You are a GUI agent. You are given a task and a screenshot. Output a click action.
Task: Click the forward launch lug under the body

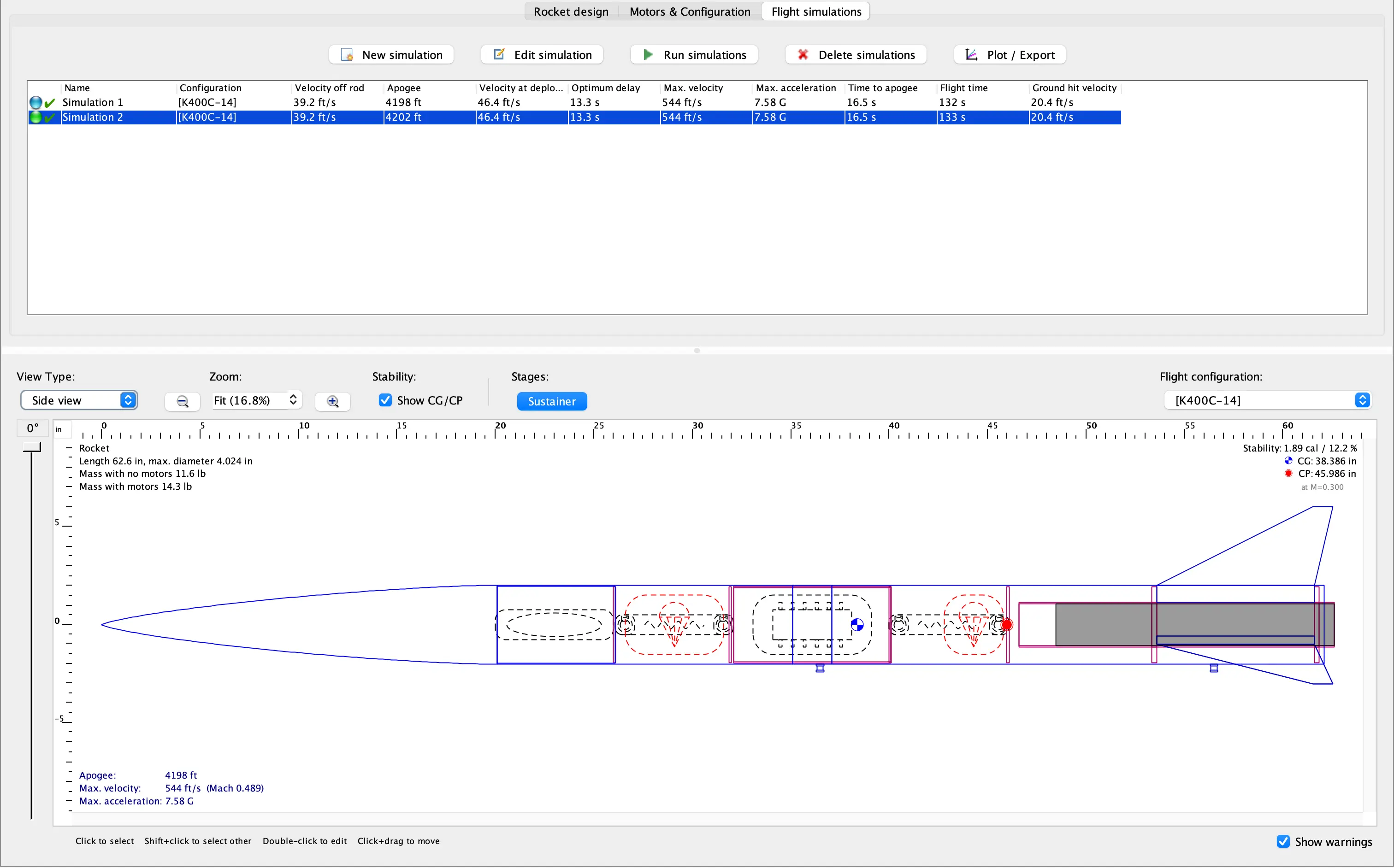820,668
